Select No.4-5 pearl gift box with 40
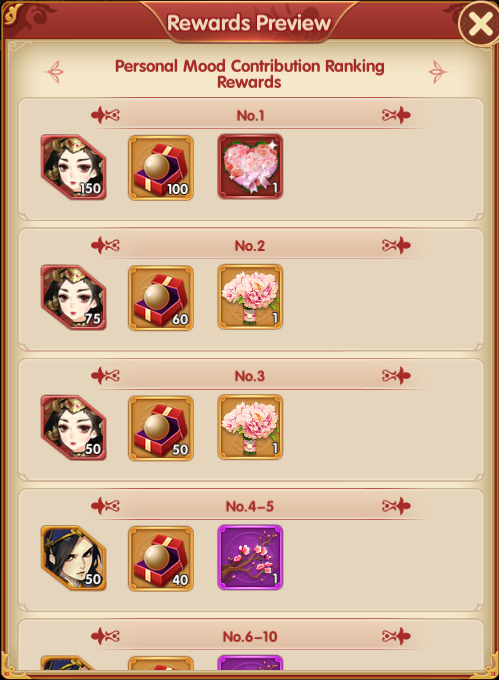 161,559
